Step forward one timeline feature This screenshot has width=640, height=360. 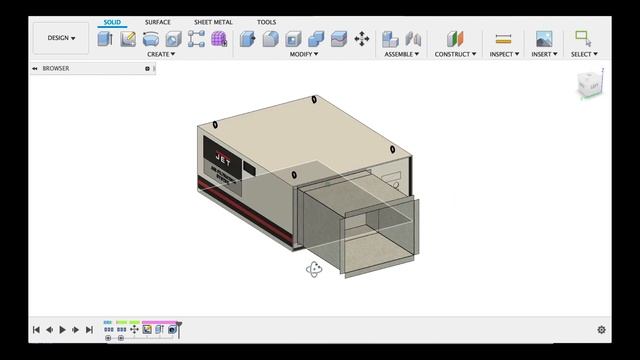(76, 330)
